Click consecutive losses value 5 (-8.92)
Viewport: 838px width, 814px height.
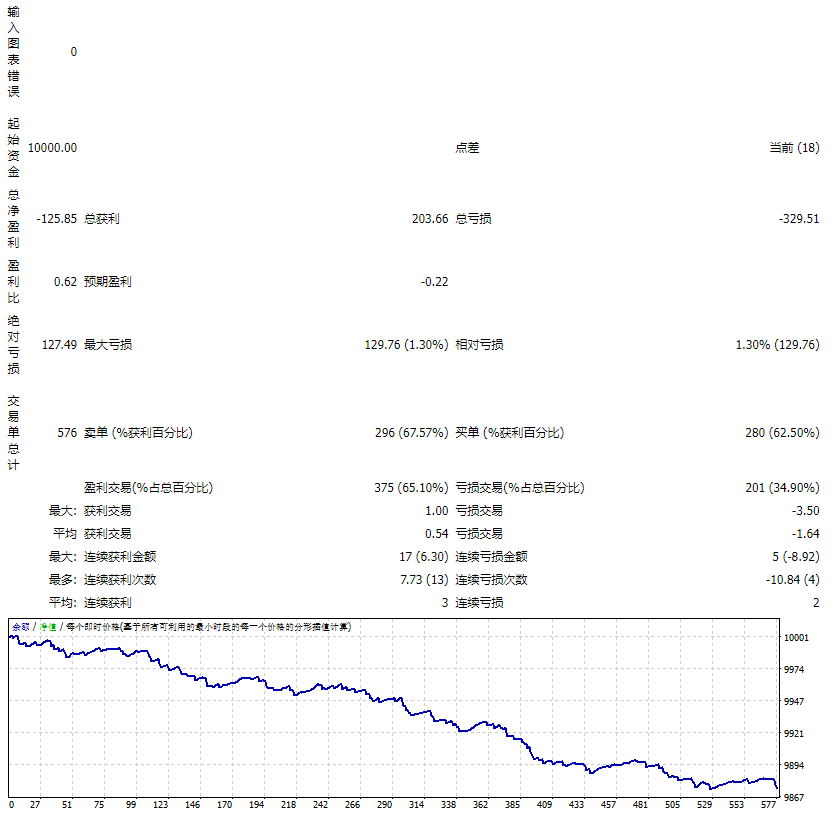click(796, 557)
